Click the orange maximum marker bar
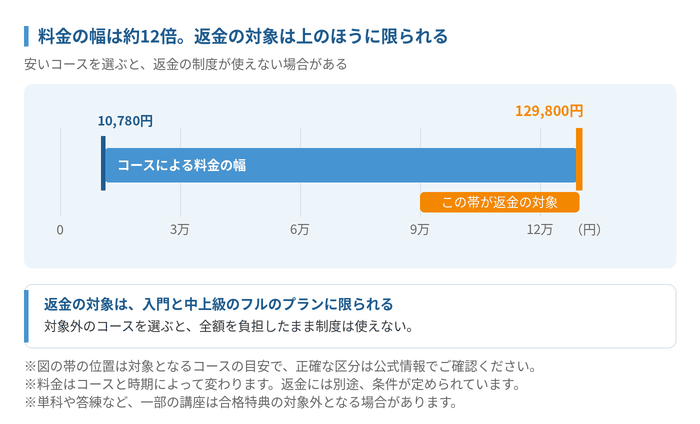The height and width of the screenshot is (424, 700). point(579,159)
